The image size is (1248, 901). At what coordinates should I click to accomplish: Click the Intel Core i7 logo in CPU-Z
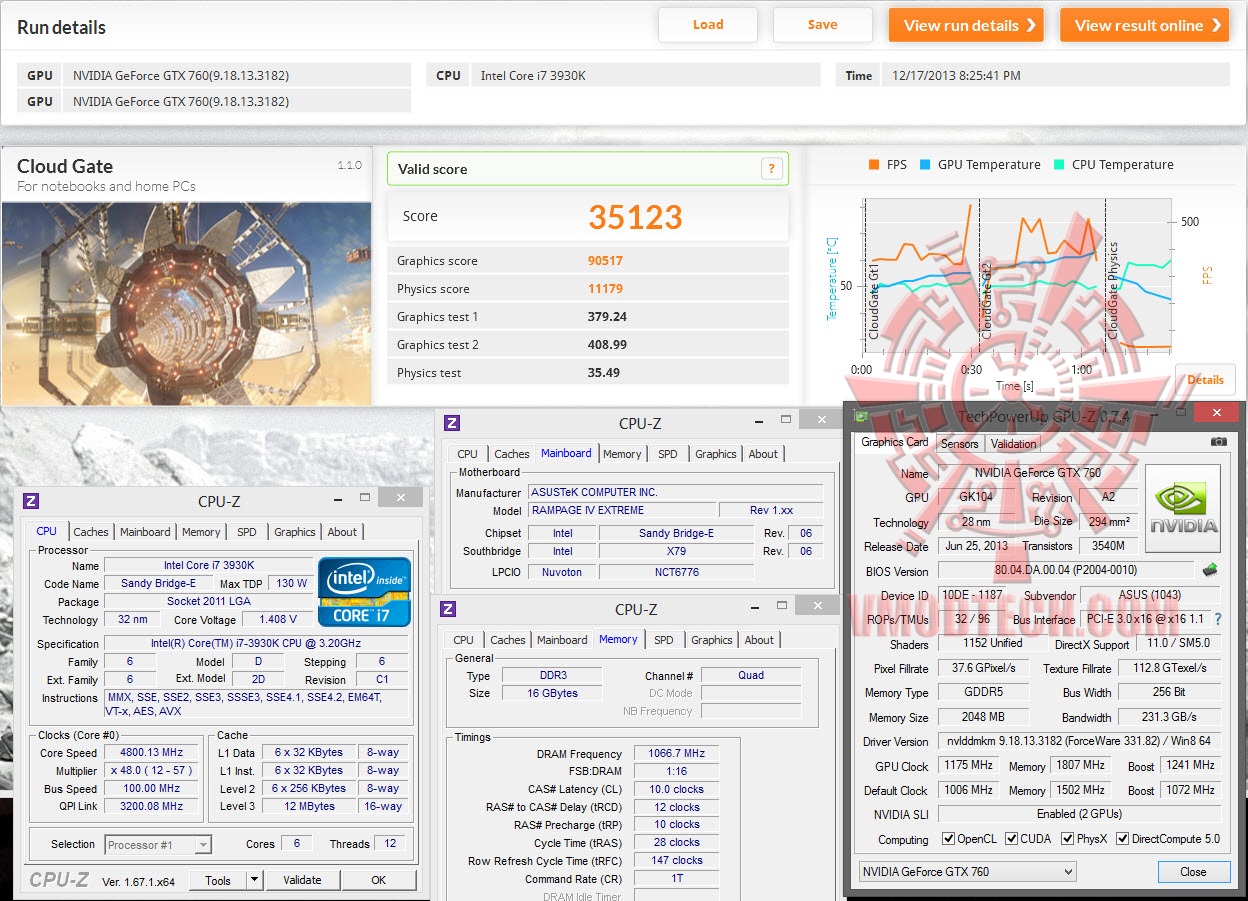click(x=365, y=592)
